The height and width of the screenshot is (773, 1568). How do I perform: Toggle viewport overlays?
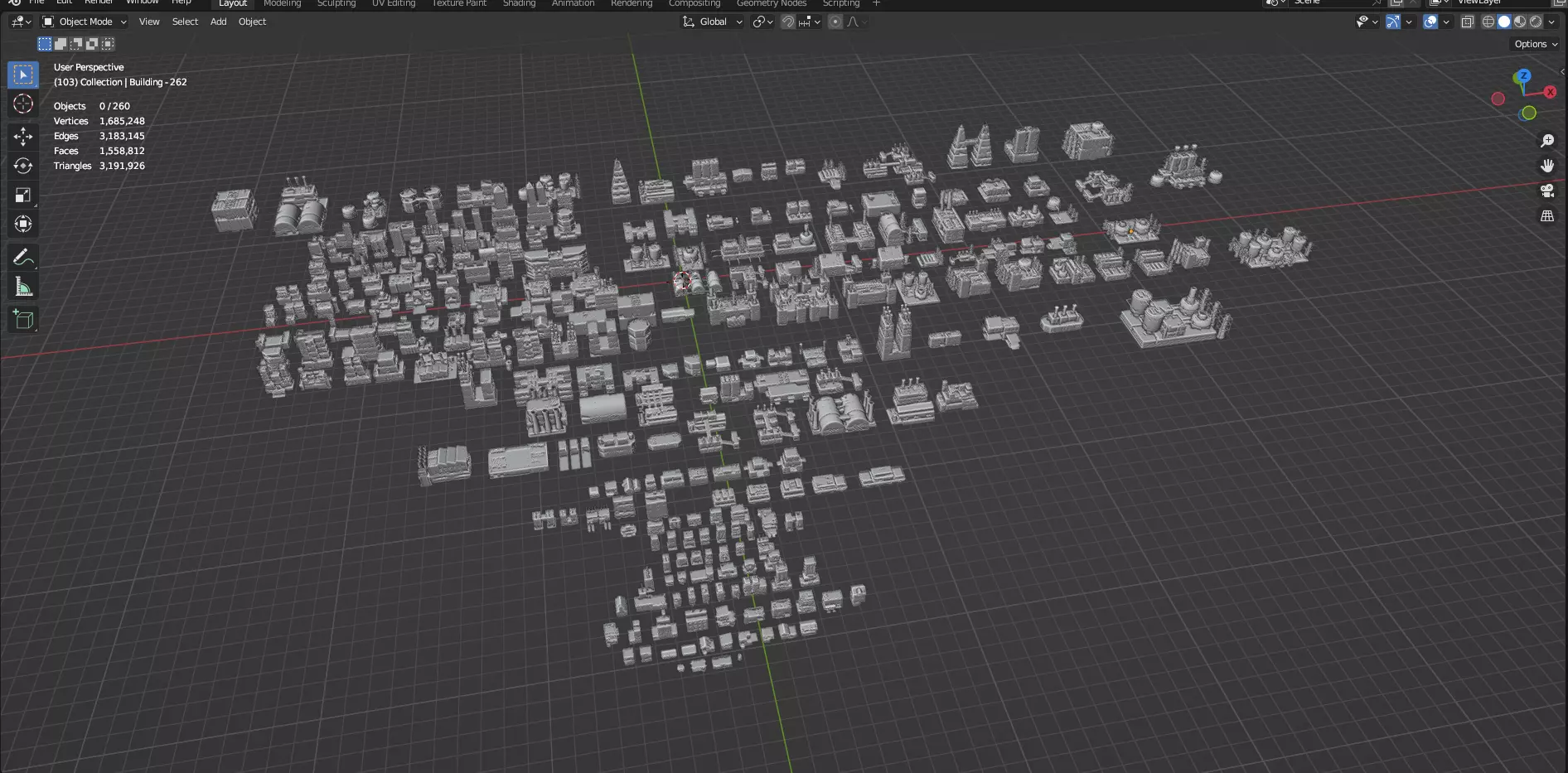click(x=1430, y=22)
